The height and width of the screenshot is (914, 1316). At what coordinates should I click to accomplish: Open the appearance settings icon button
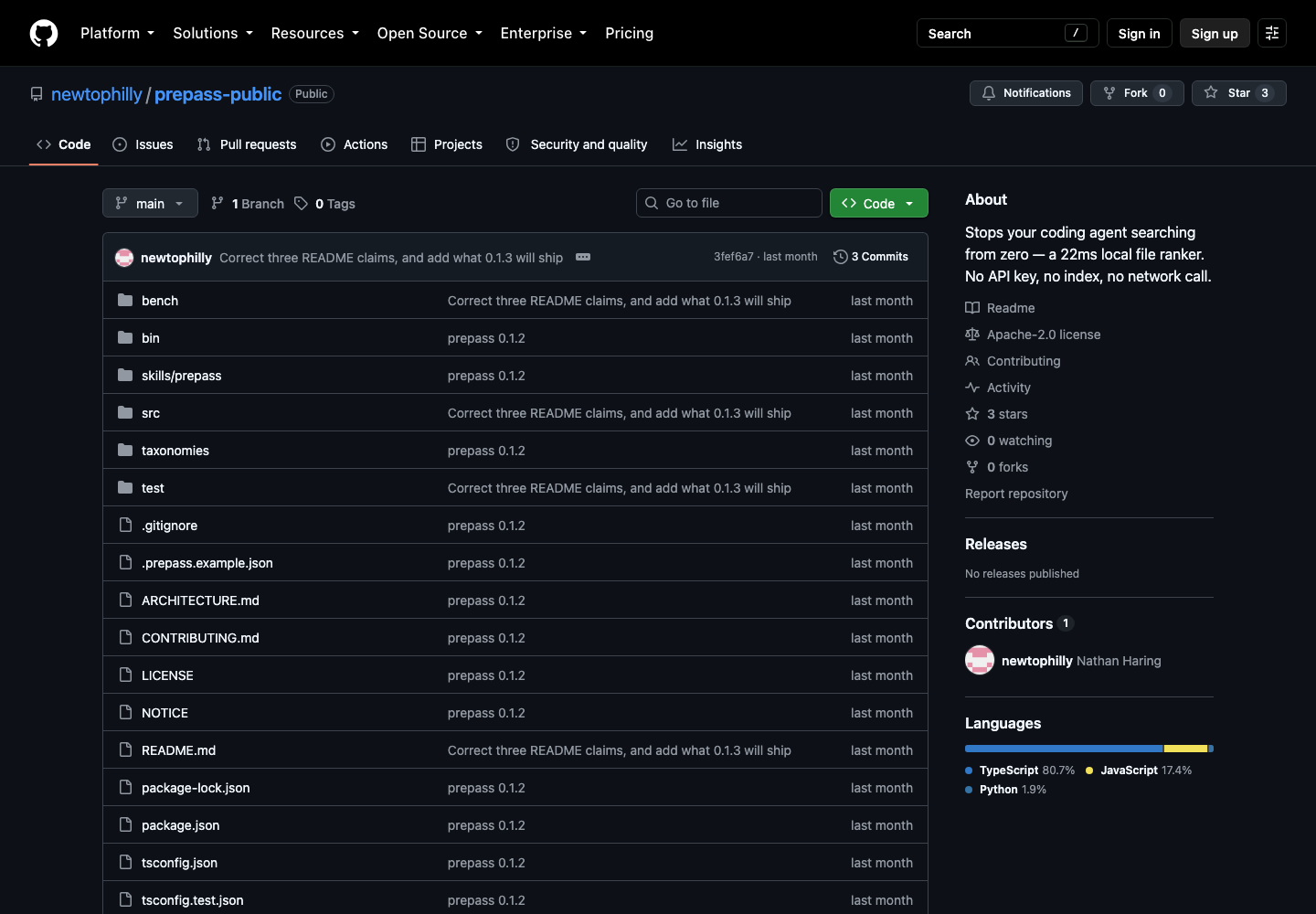tap(1272, 33)
